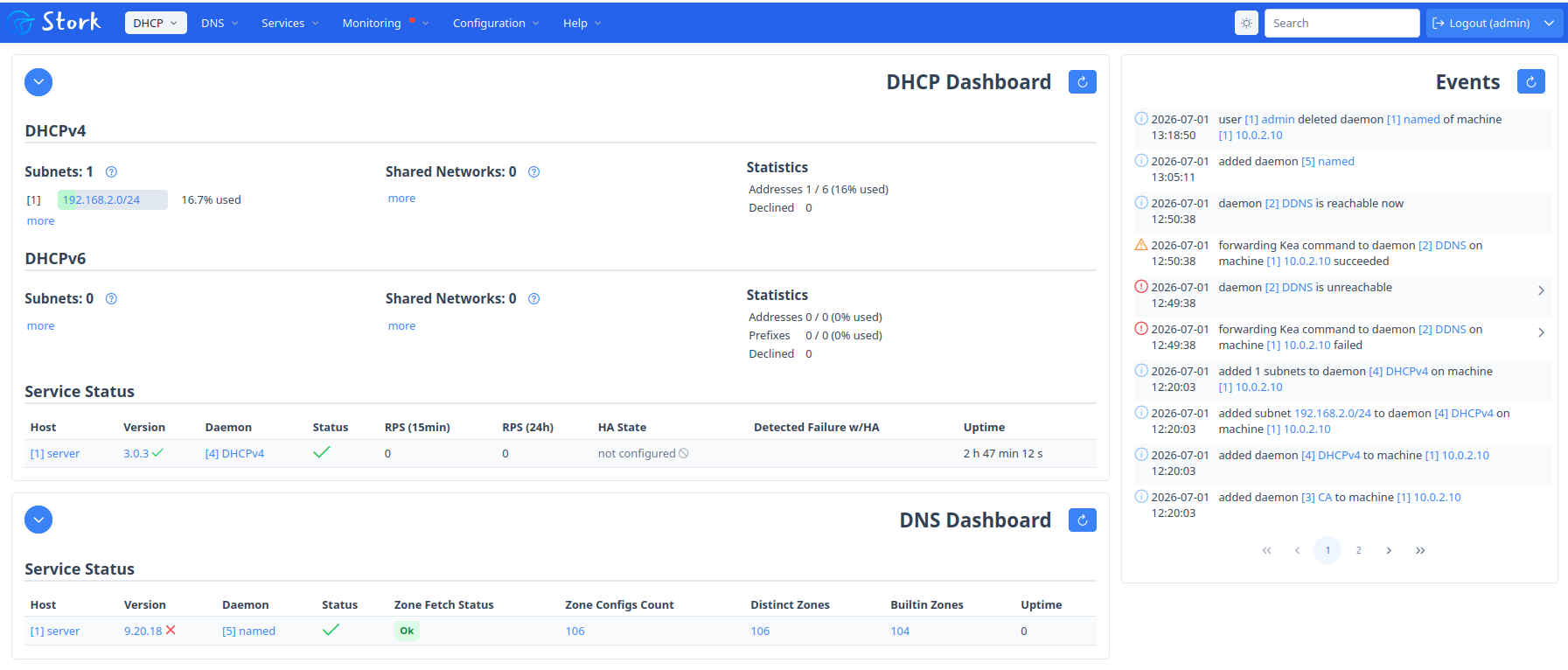Image resolution: width=1568 pixels, height=670 pixels.
Task: Click status checkmark in DHCPv4 daemon row
Action: point(322,452)
